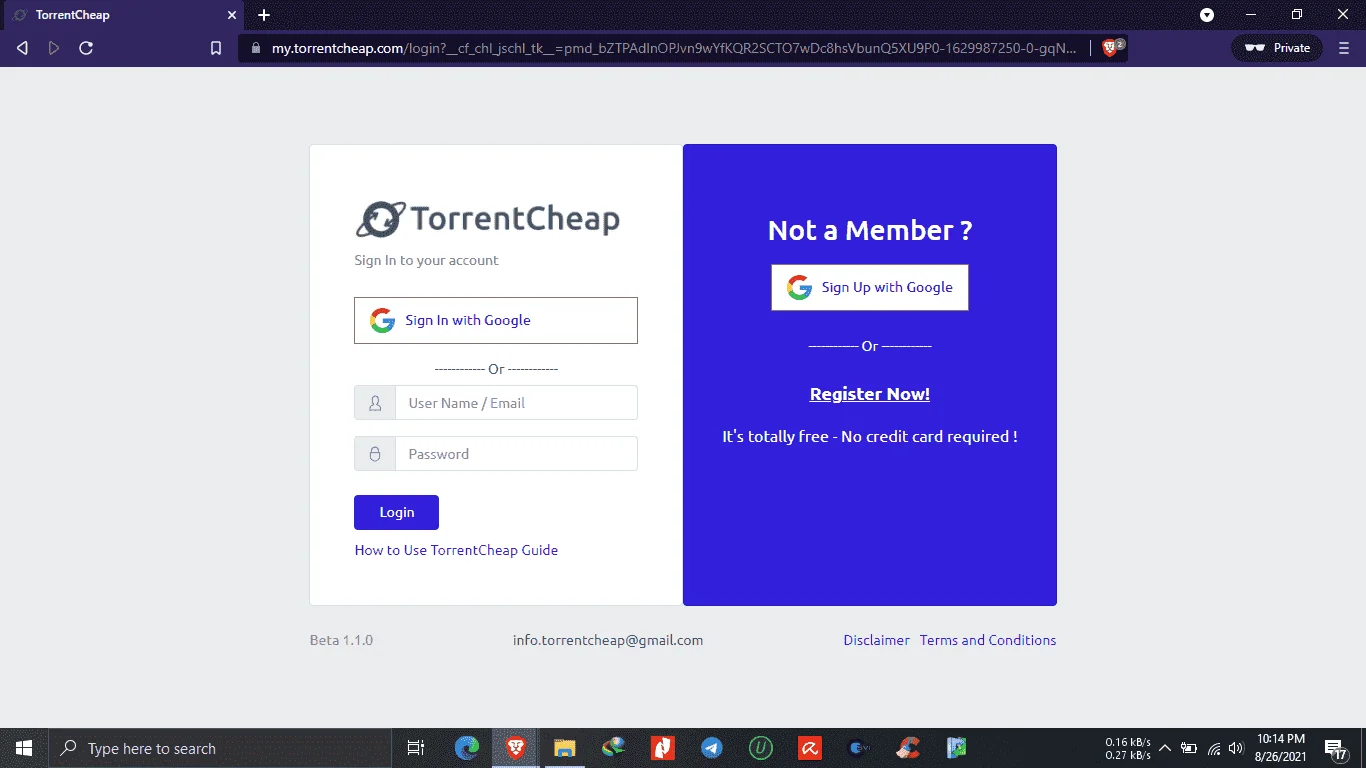Launch Microsoft Edge from taskbar

coord(467,748)
